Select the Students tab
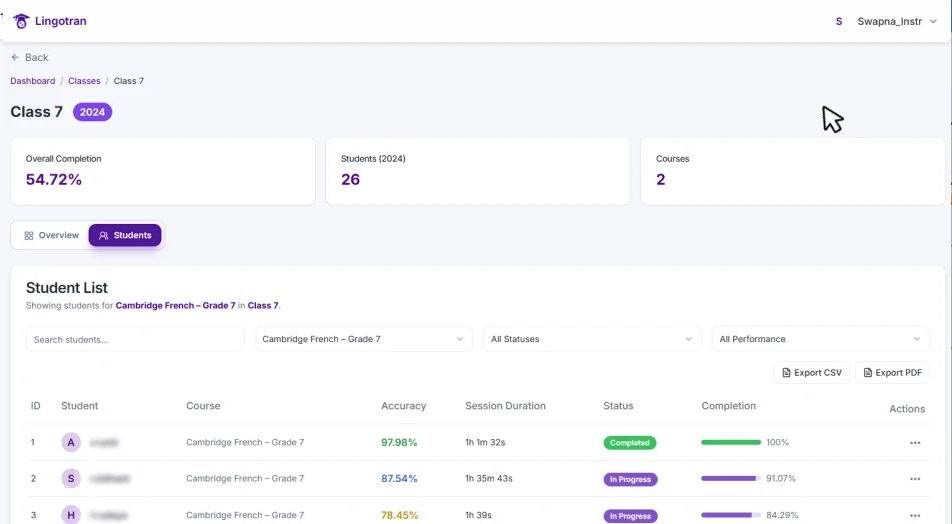This screenshot has width=952, height=524. (x=125, y=236)
